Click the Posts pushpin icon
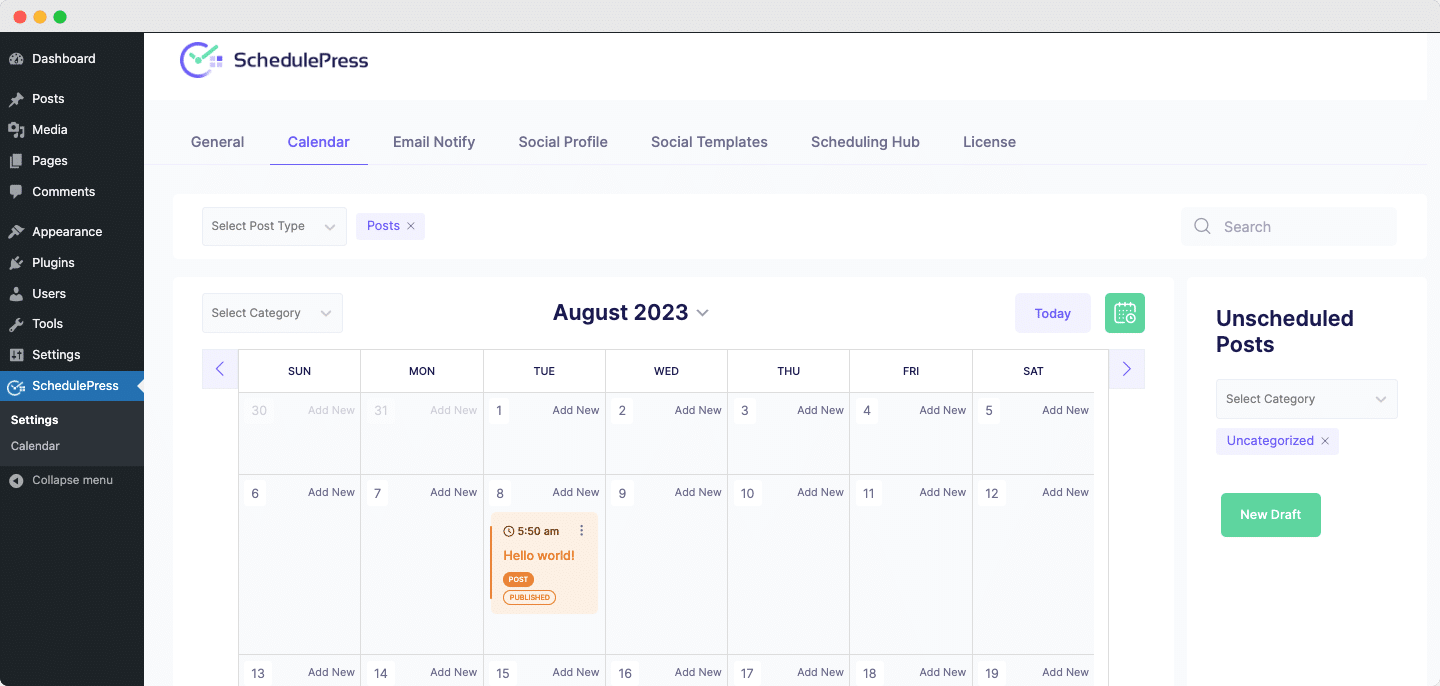The width and height of the screenshot is (1440, 686). pyautogui.click(x=16, y=99)
